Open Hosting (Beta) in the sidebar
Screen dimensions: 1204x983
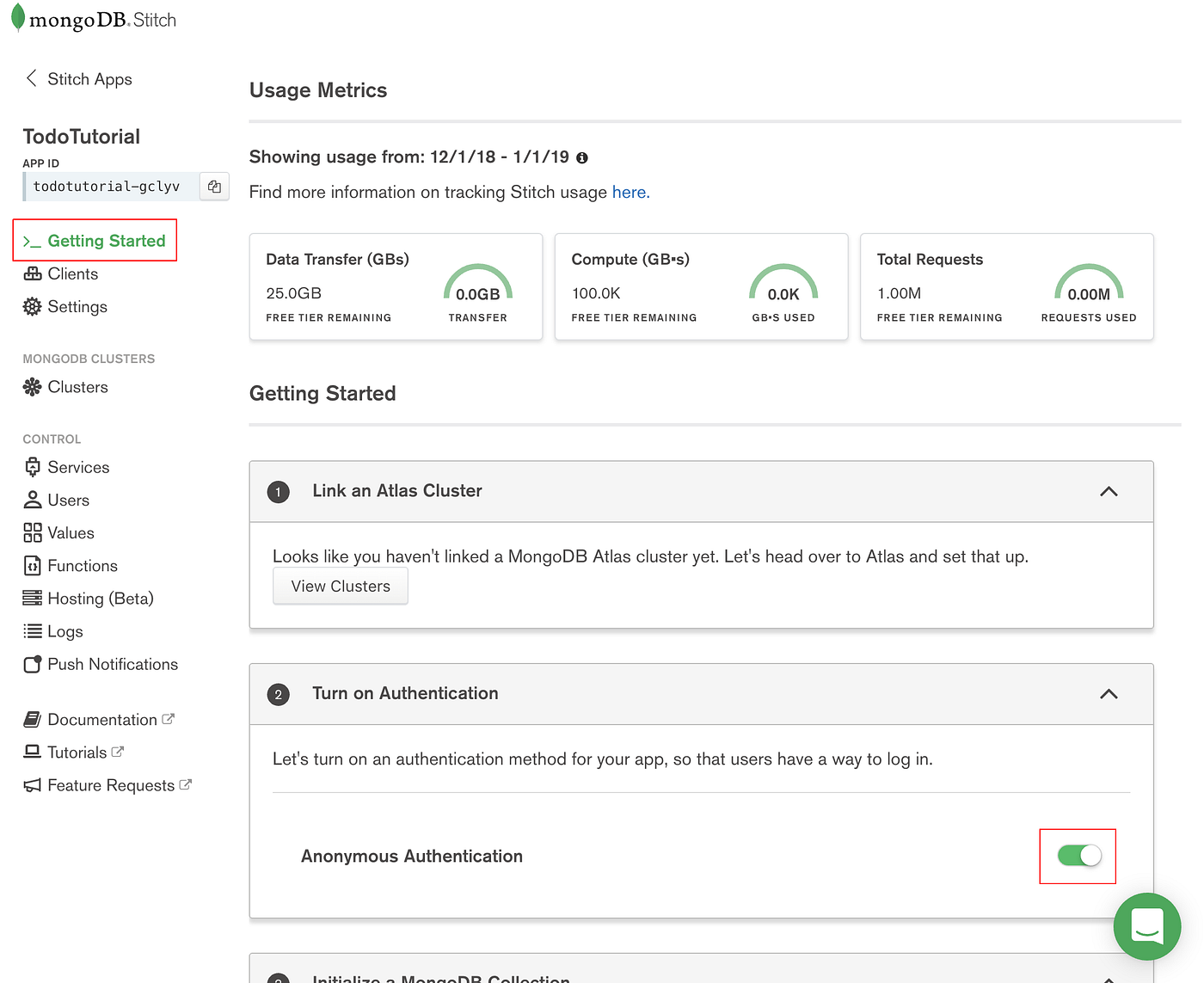100,599
